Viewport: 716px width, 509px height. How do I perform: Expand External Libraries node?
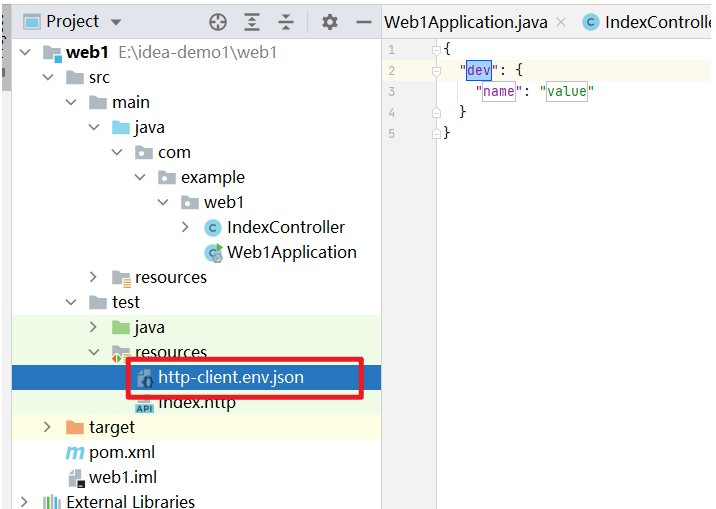[24, 502]
